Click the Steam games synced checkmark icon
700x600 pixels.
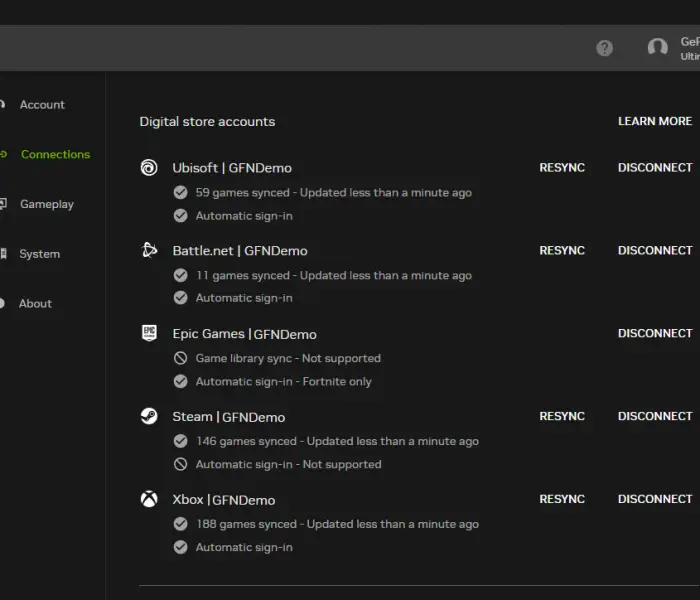click(180, 441)
